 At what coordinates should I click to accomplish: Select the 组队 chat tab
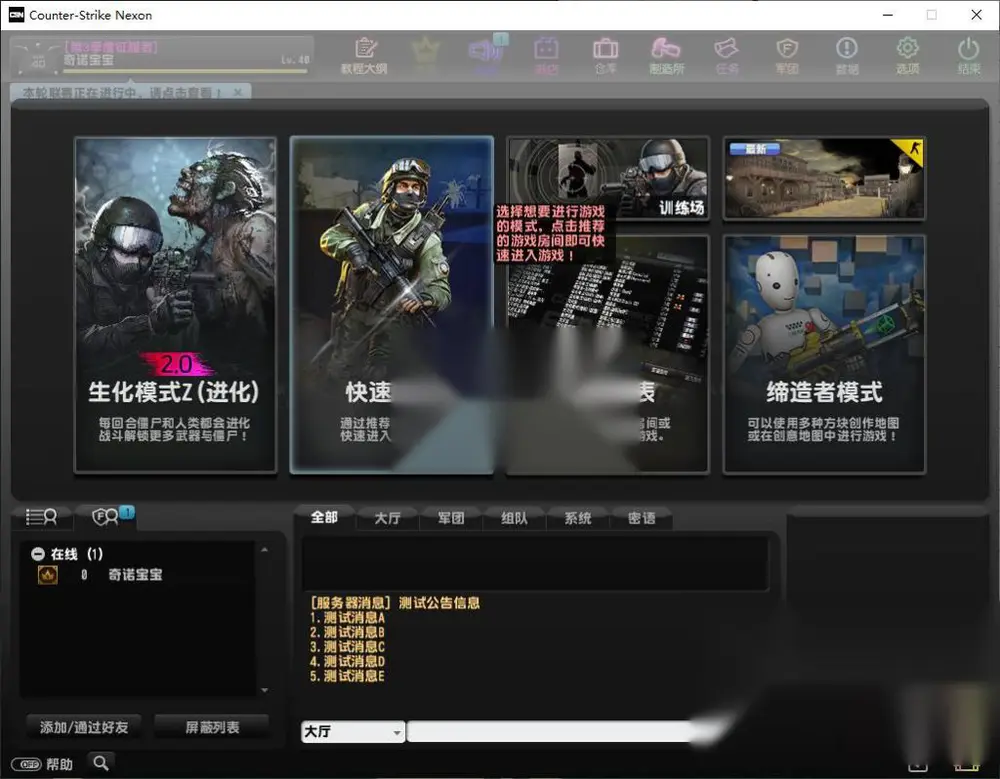coord(514,518)
